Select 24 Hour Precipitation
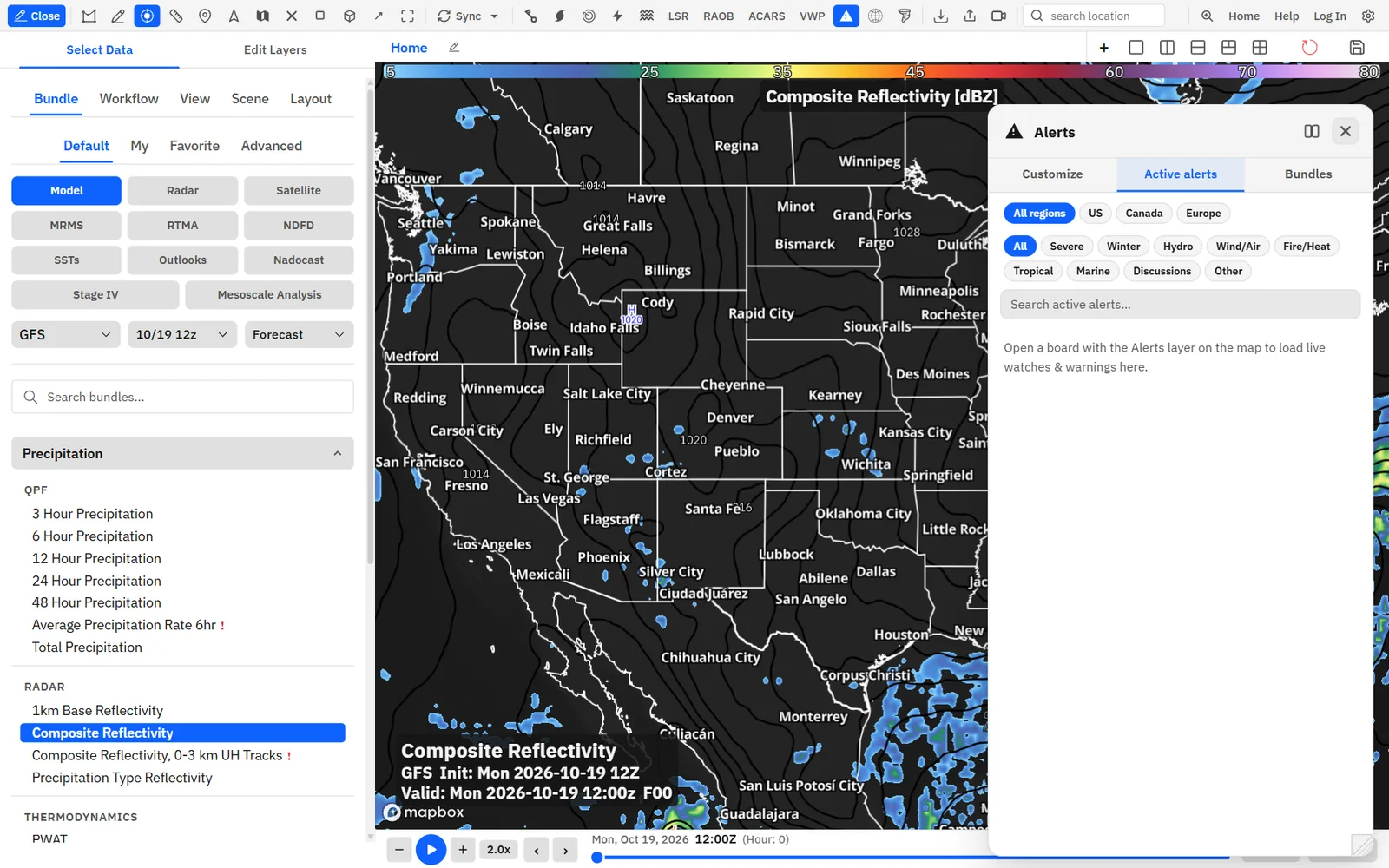Viewport: 1389px width, 868px height. coord(96,581)
